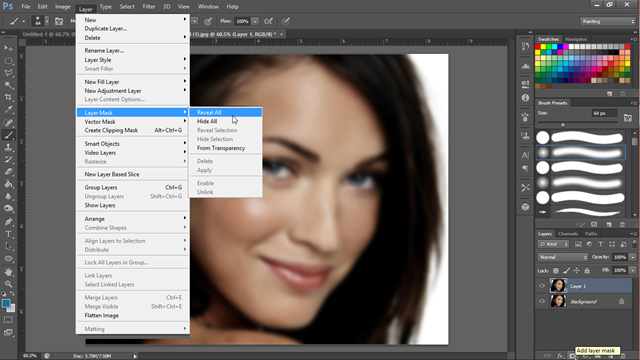Select the Blur tool
Screen dimensions: 640x360
[x=8, y=196]
